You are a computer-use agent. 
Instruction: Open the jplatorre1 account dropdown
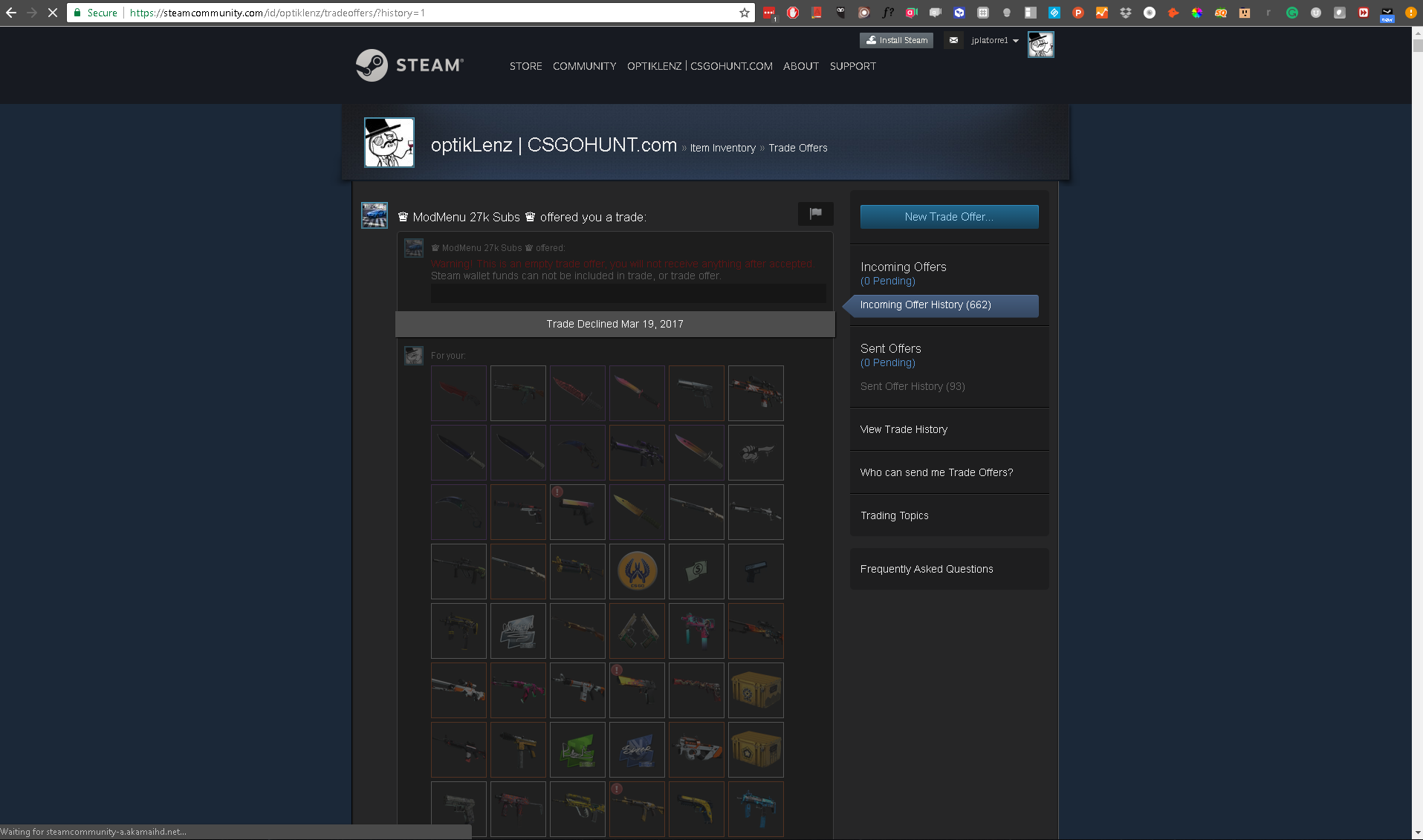[x=995, y=40]
